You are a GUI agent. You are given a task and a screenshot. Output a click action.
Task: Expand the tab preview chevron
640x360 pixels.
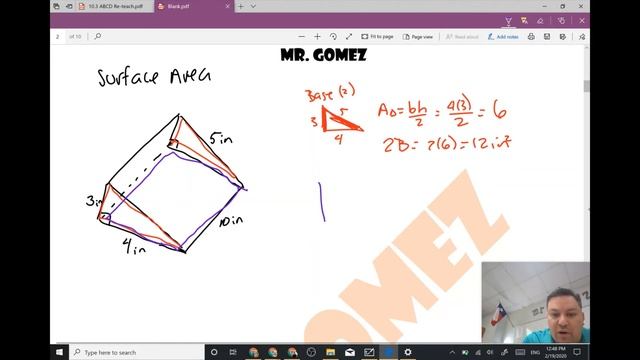253,7
